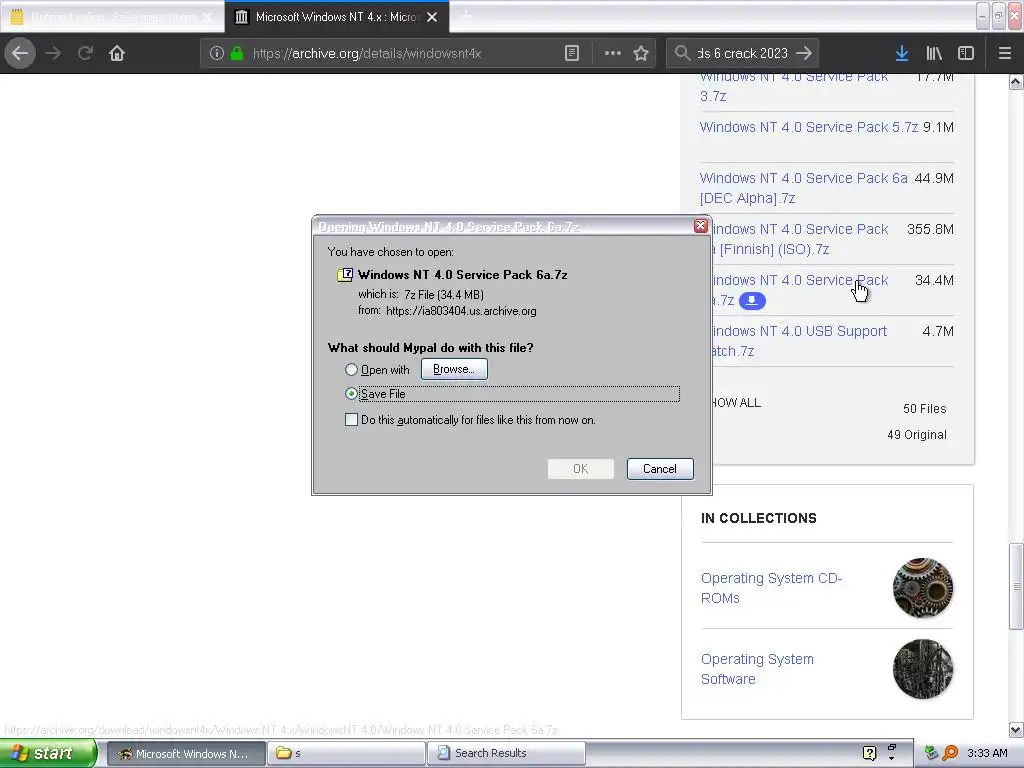This screenshot has height=768, width=1024.
Task: Open the Windows Start menu
Action: pos(48,753)
